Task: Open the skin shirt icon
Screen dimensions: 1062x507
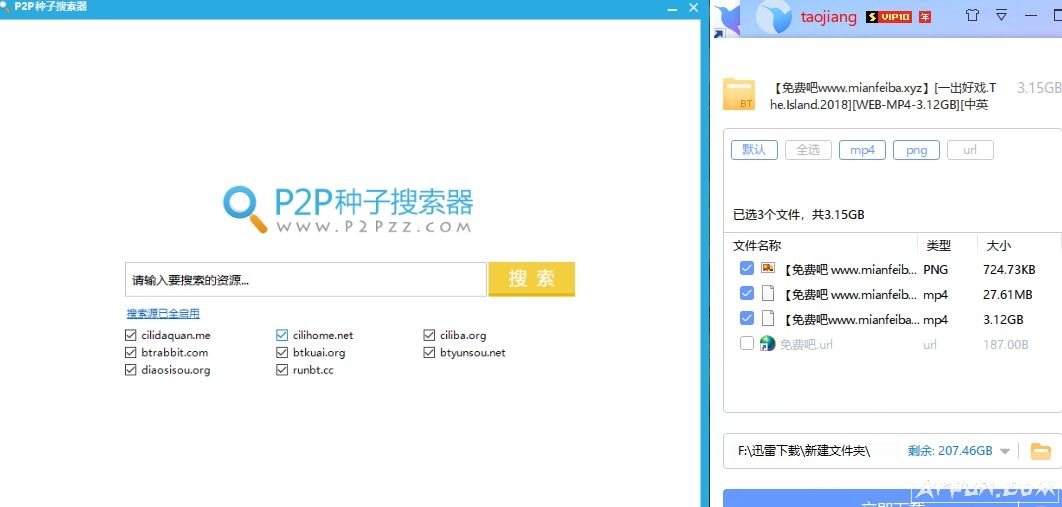Action: (972, 16)
